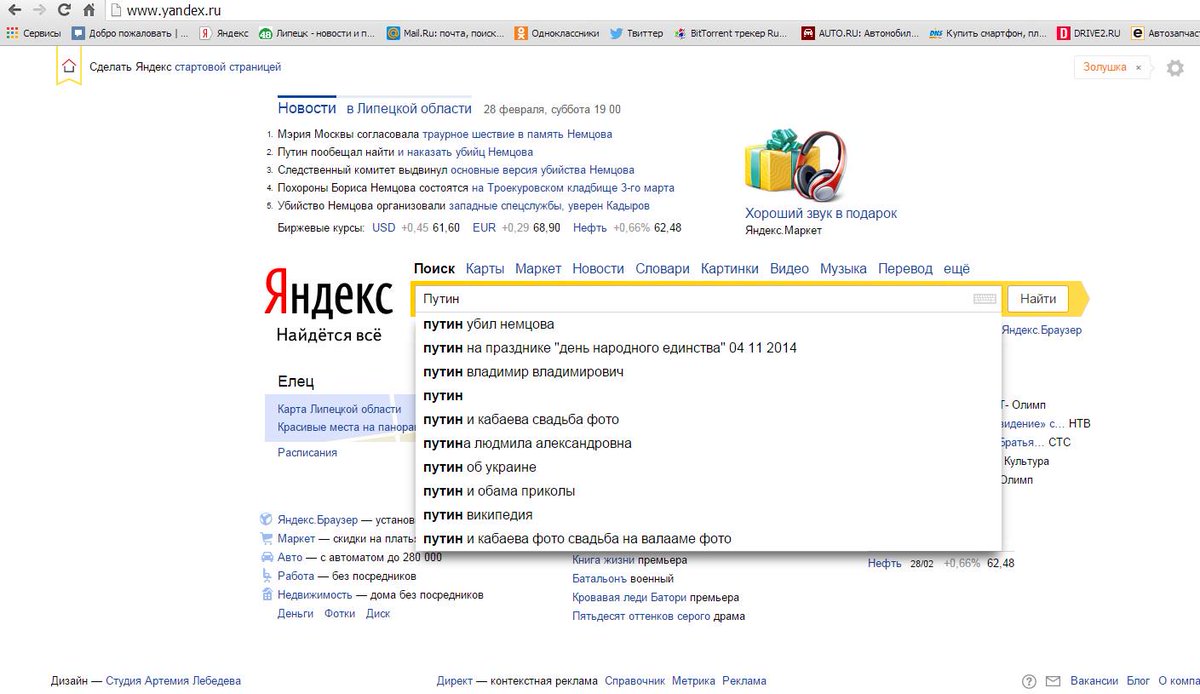Open the Видео tab
This screenshot has width=1200, height=694.
[789, 269]
